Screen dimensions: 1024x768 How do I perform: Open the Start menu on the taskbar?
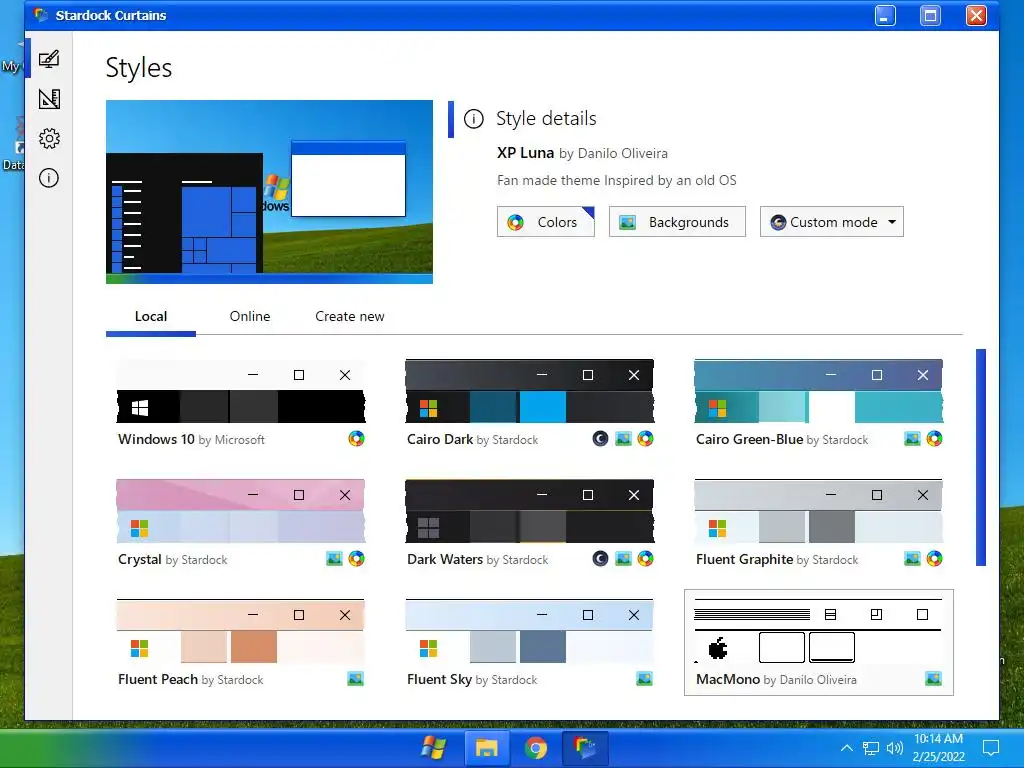[x=434, y=748]
